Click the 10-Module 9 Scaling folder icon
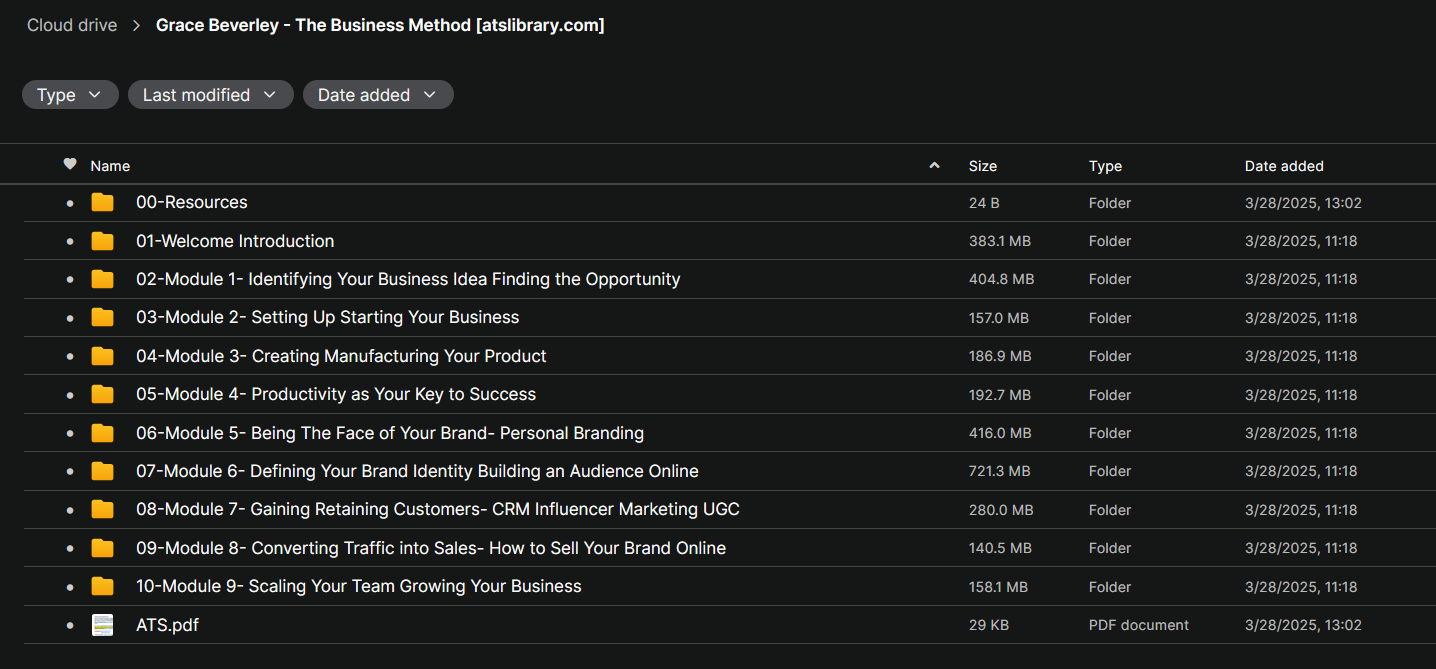Image resolution: width=1436 pixels, height=669 pixels. (x=102, y=587)
